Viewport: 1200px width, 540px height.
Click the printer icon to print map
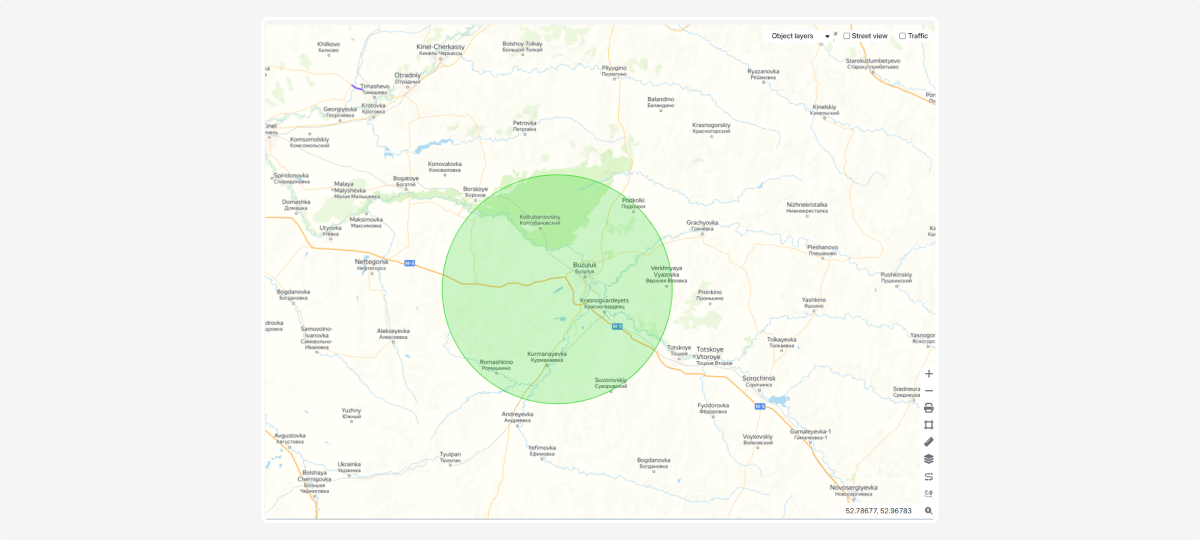928,408
